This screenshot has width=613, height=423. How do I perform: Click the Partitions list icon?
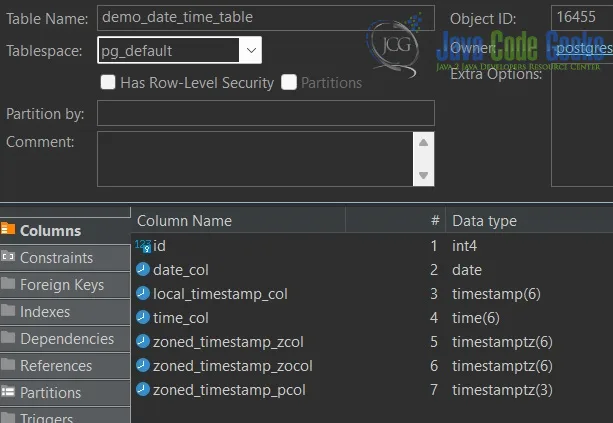[x=8, y=391]
